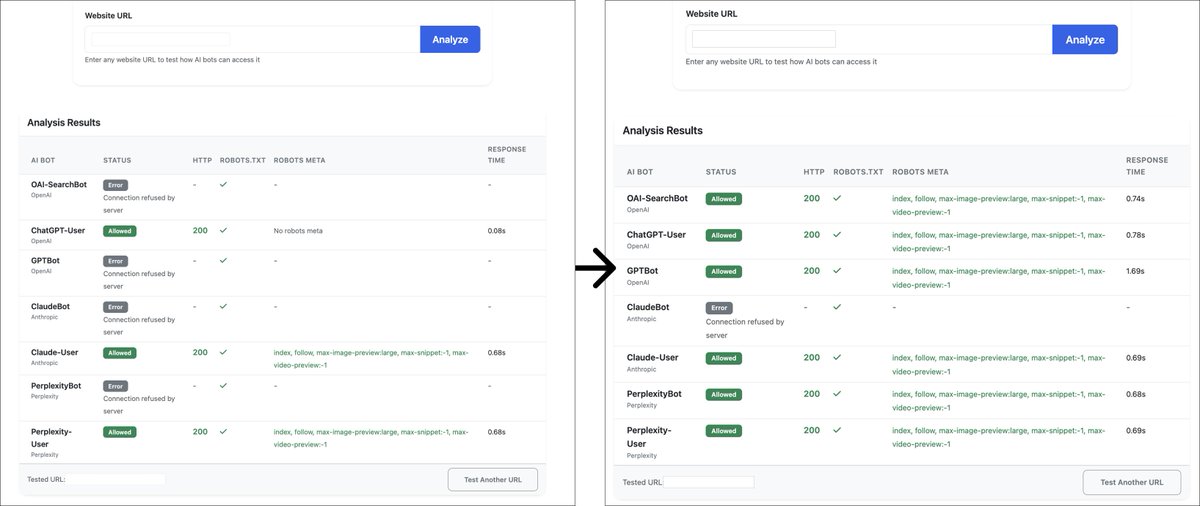
Task: Click robots meta text for Claude-User, left panel
Action: [370, 357]
